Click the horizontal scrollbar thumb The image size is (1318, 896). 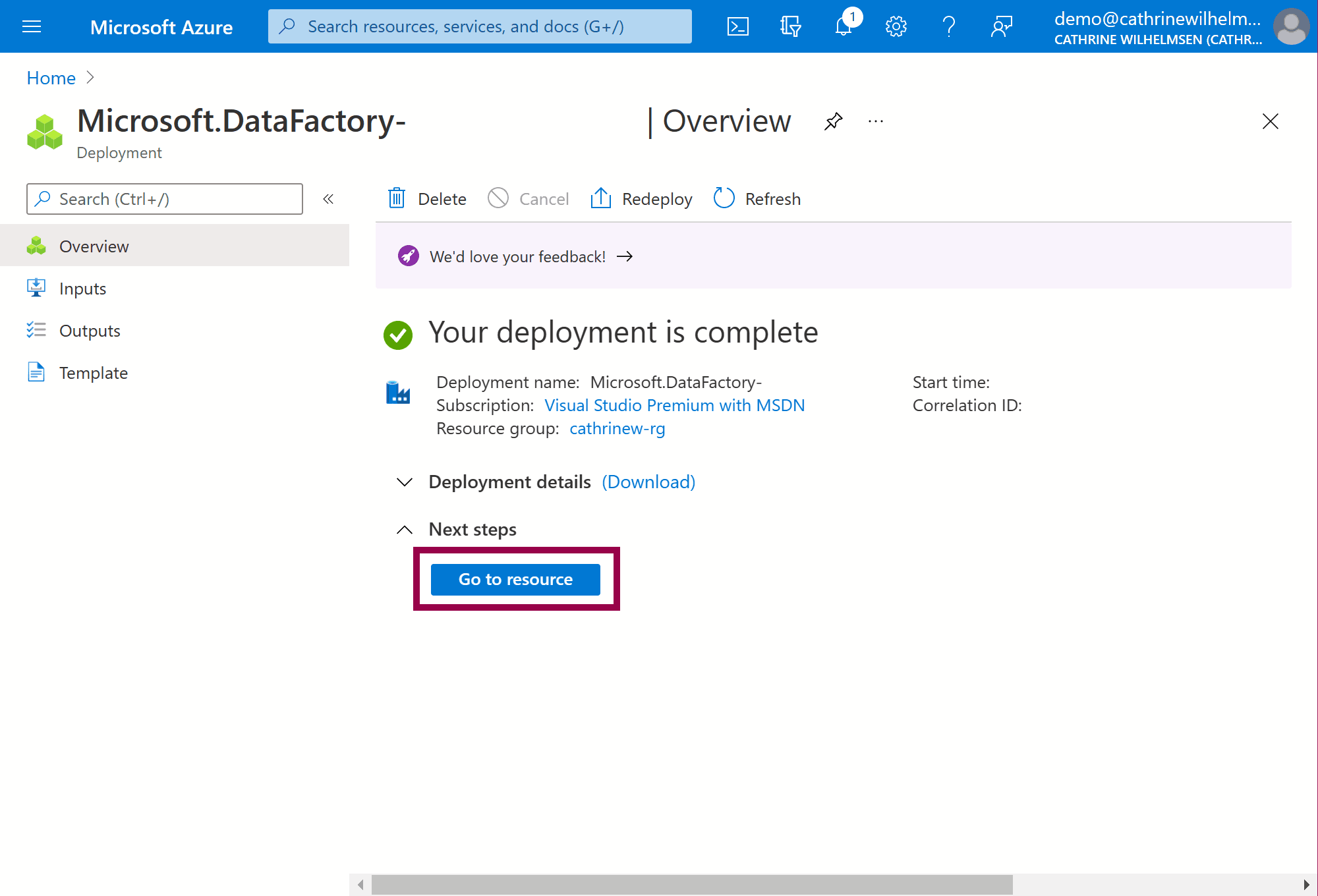click(x=691, y=884)
